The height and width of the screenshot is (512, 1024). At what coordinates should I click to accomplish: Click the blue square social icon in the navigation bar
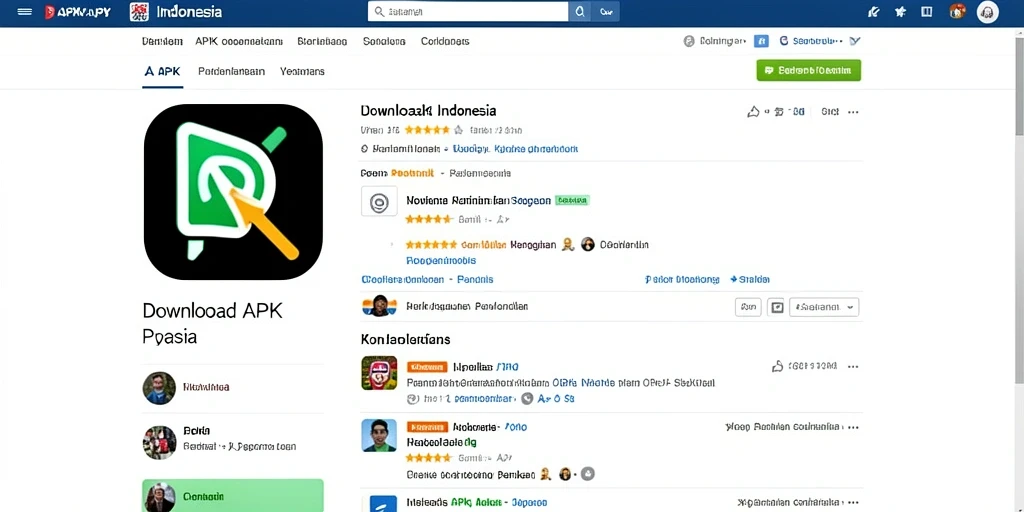[x=761, y=41]
